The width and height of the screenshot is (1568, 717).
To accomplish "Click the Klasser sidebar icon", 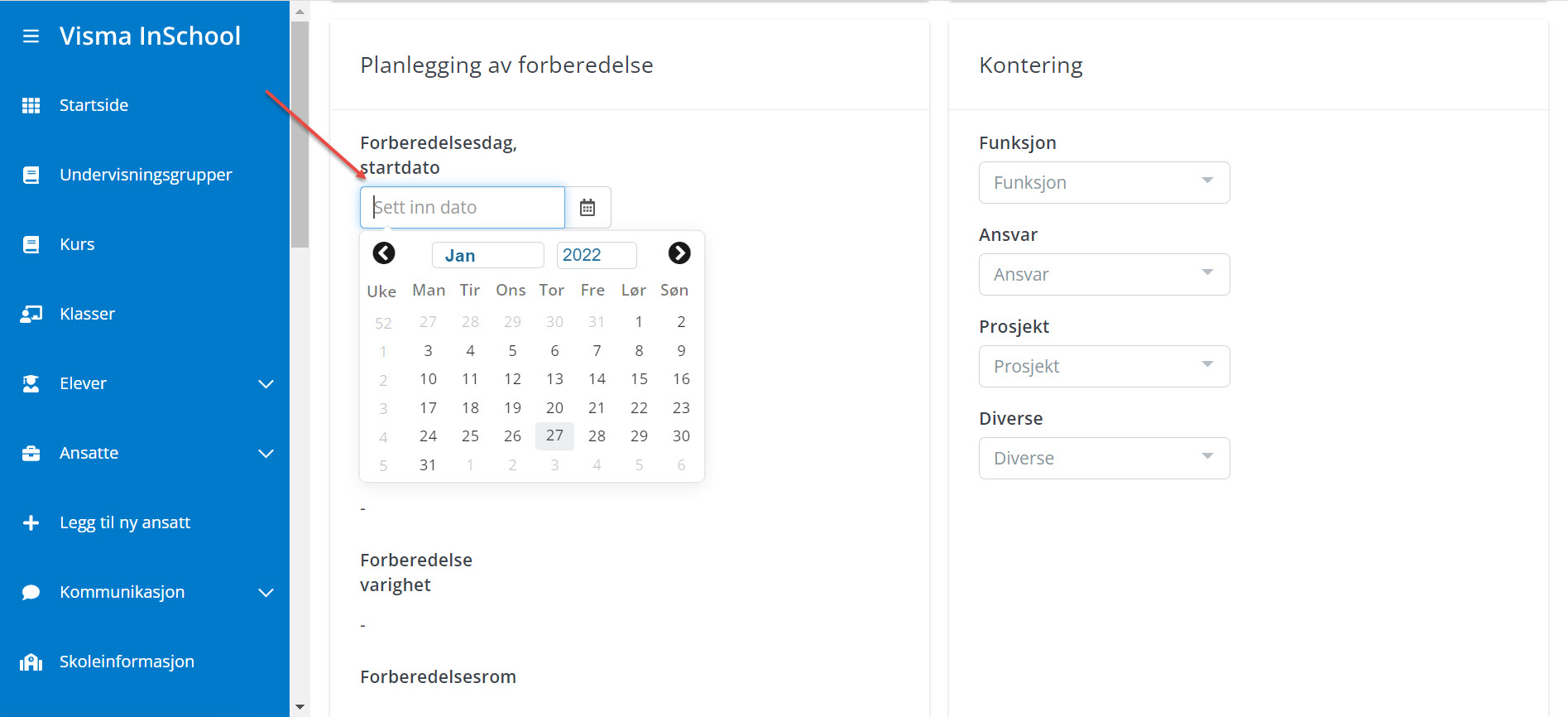I will (31, 314).
